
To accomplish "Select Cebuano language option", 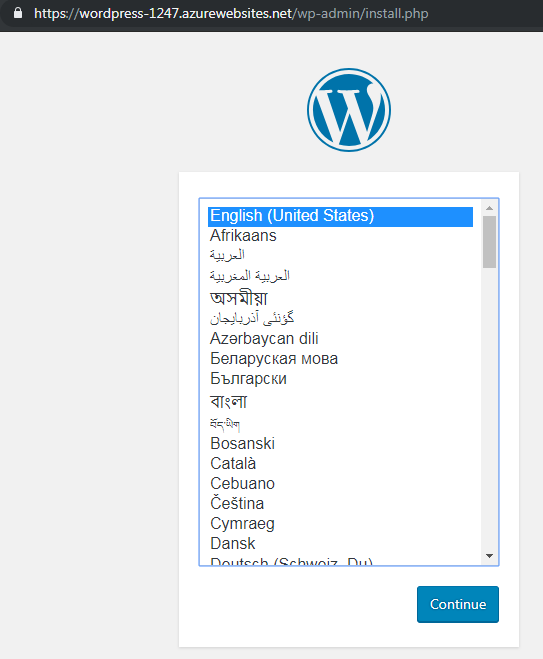I will point(340,484).
